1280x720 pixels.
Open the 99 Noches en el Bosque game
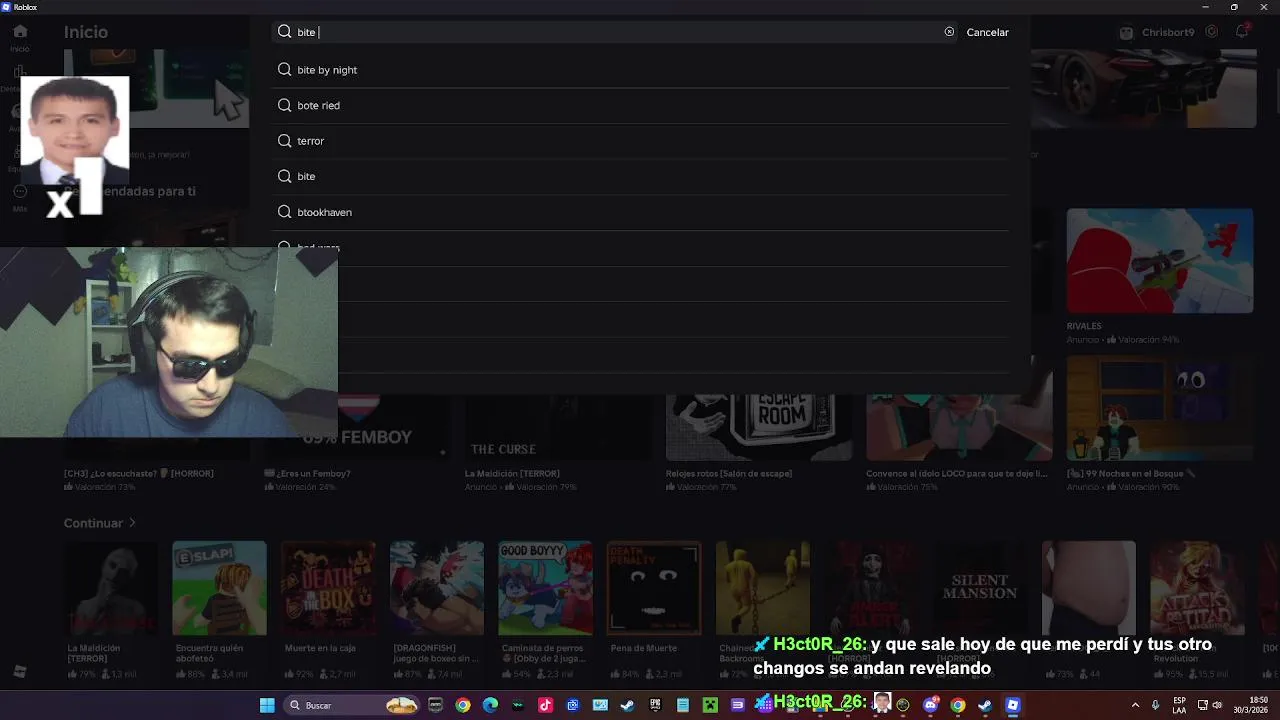point(1159,408)
